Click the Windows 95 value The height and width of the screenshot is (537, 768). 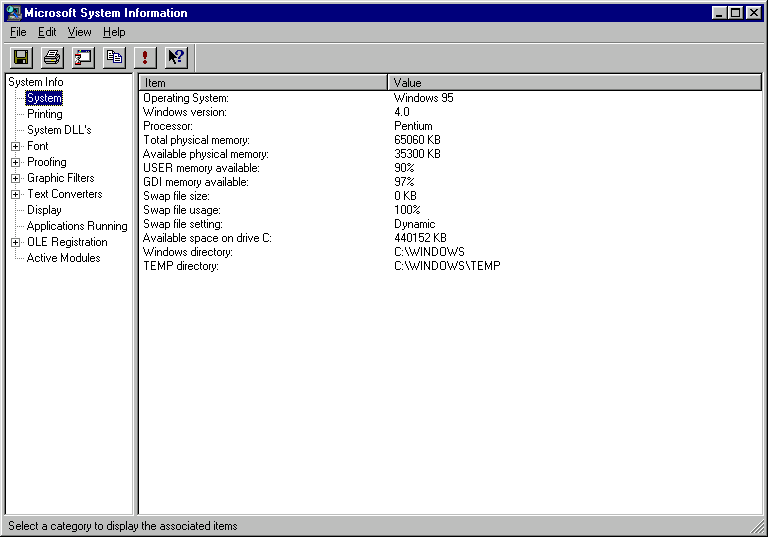point(424,98)
